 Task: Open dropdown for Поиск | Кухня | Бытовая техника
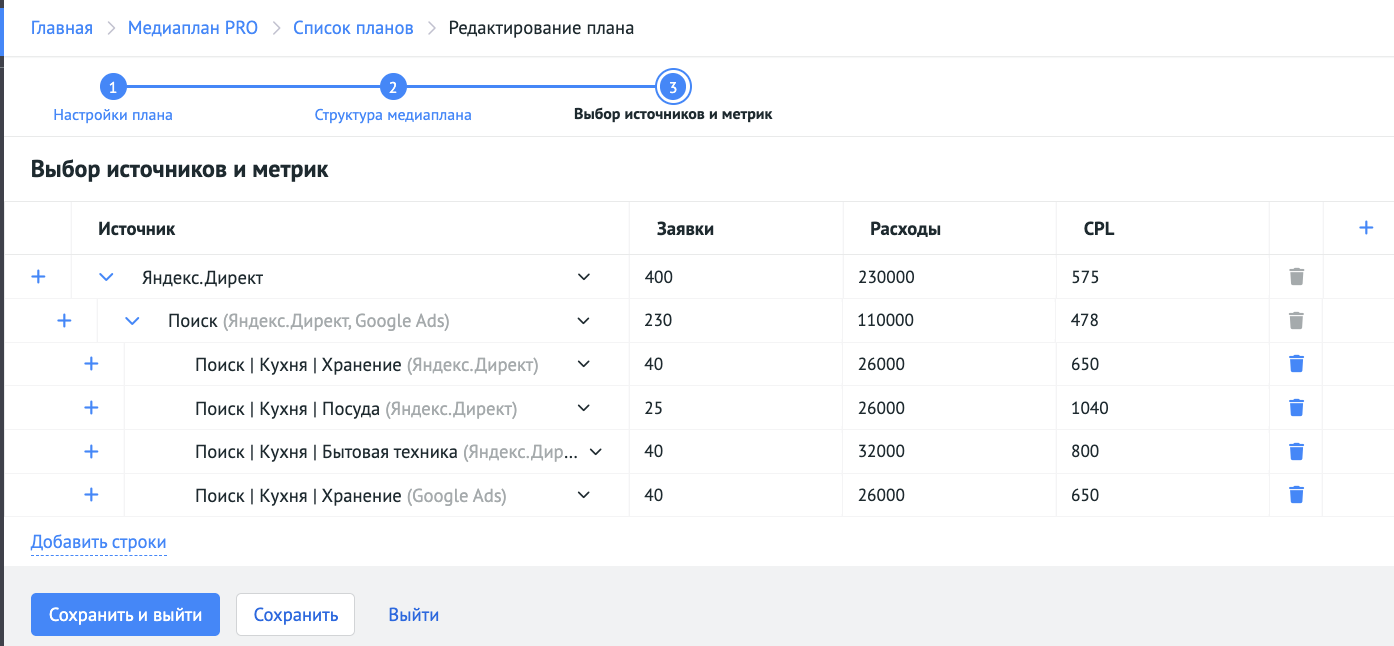point(596,452)
